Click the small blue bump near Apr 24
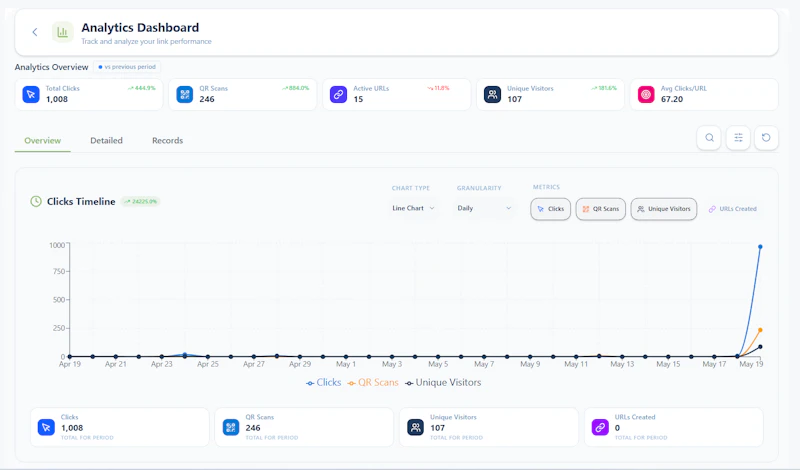 (x=185, y=354)
